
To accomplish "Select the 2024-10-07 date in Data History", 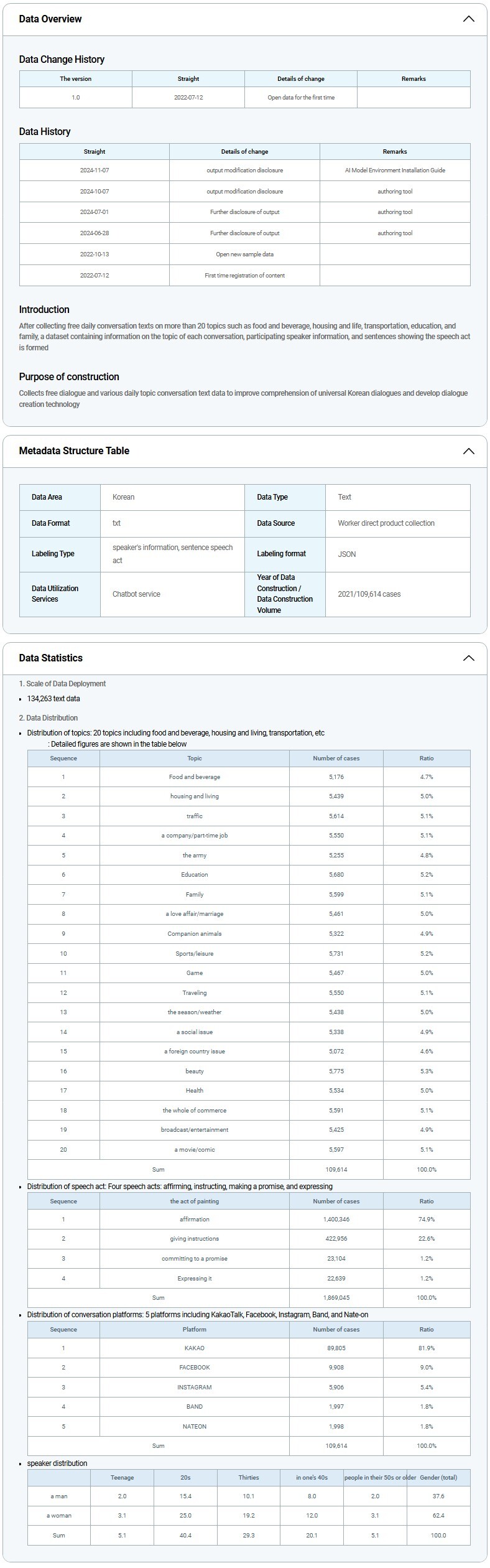I will click(95, 192).
